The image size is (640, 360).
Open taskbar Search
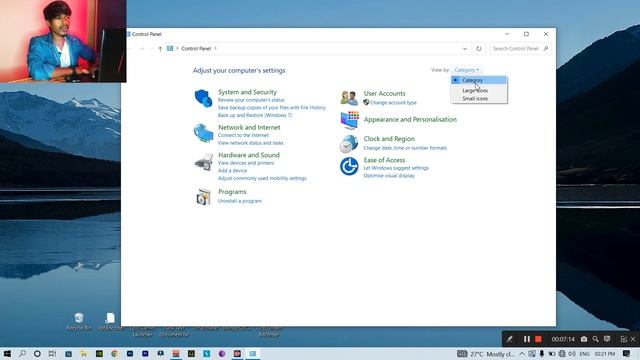(22, 354)
